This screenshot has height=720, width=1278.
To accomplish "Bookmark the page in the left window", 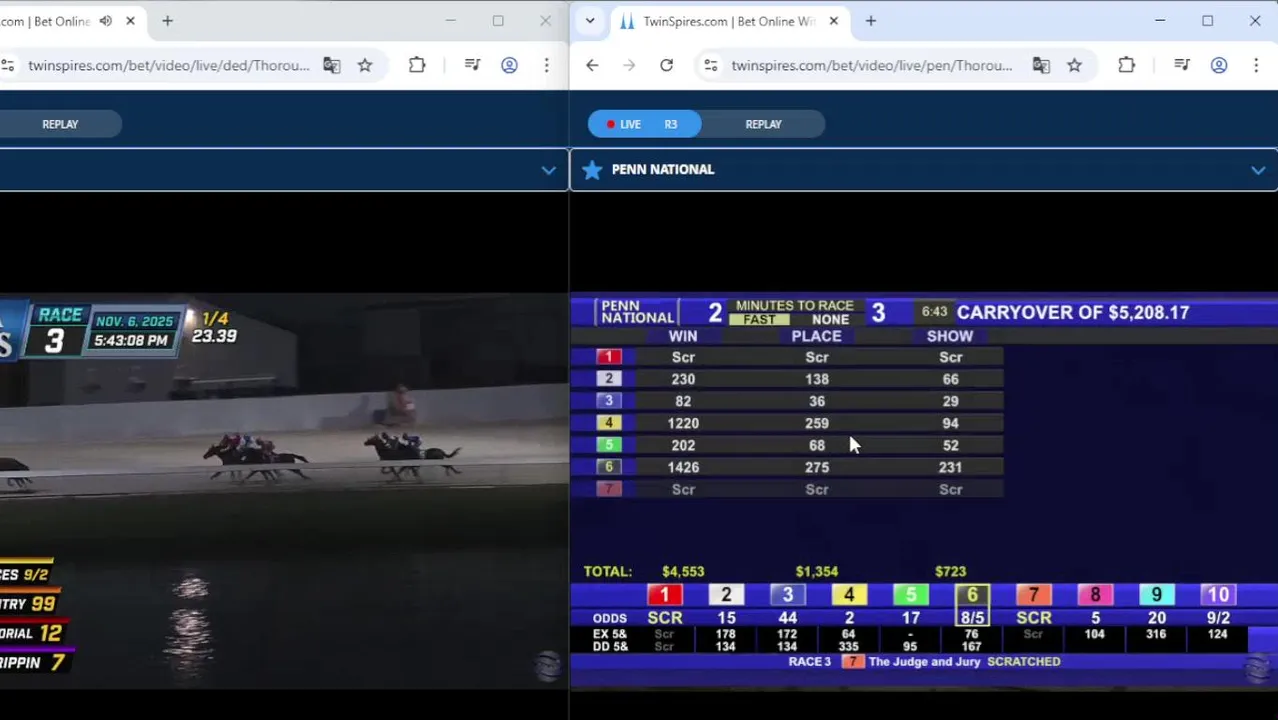I will [x=365, y=65].
